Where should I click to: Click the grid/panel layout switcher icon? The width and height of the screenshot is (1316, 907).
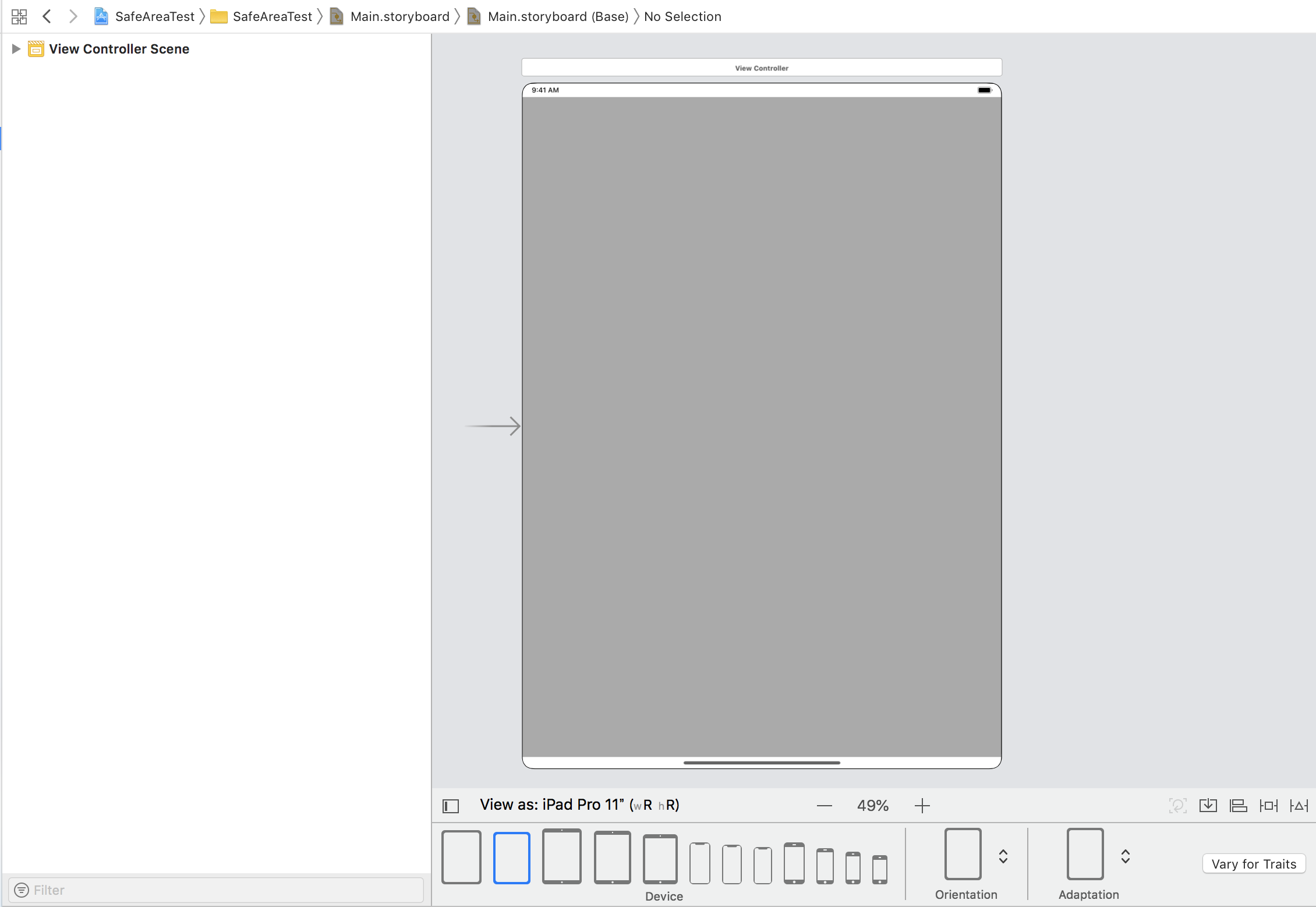pyautogui.click(x=18, y=16)
